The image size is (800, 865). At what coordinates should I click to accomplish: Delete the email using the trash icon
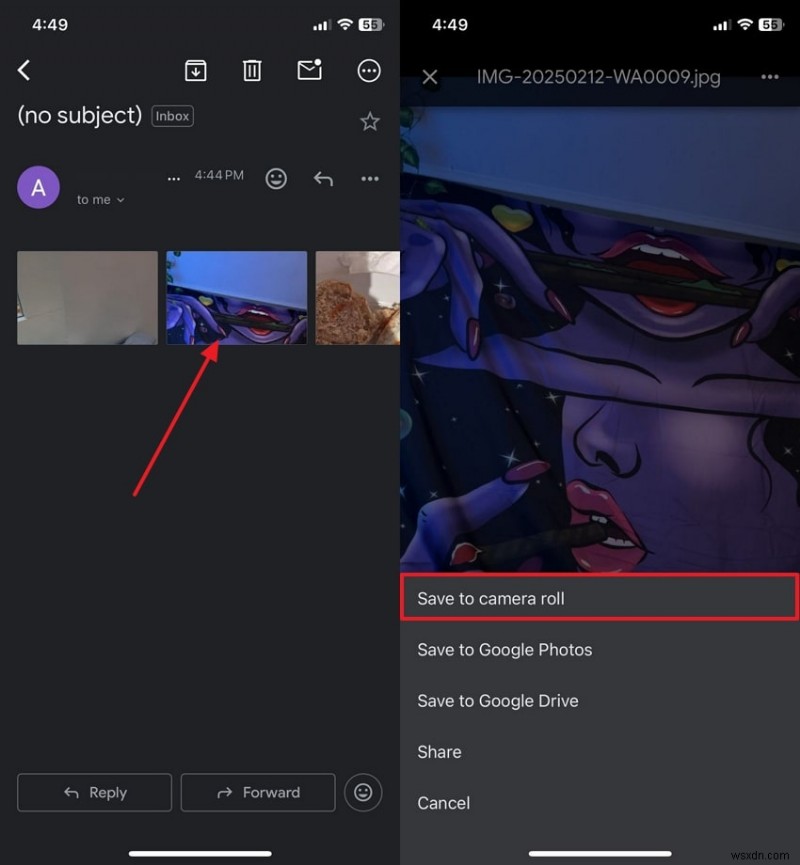(x=252, y=70)
